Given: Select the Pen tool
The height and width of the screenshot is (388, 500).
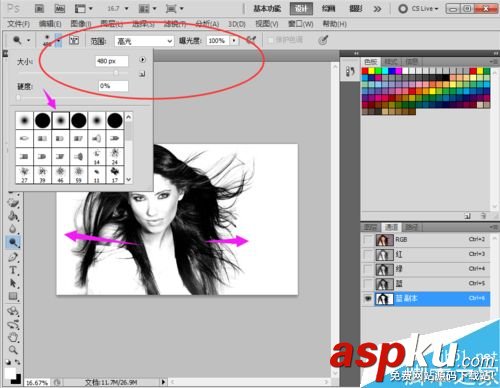Looking at the screenshot, I should click(13, 257).
